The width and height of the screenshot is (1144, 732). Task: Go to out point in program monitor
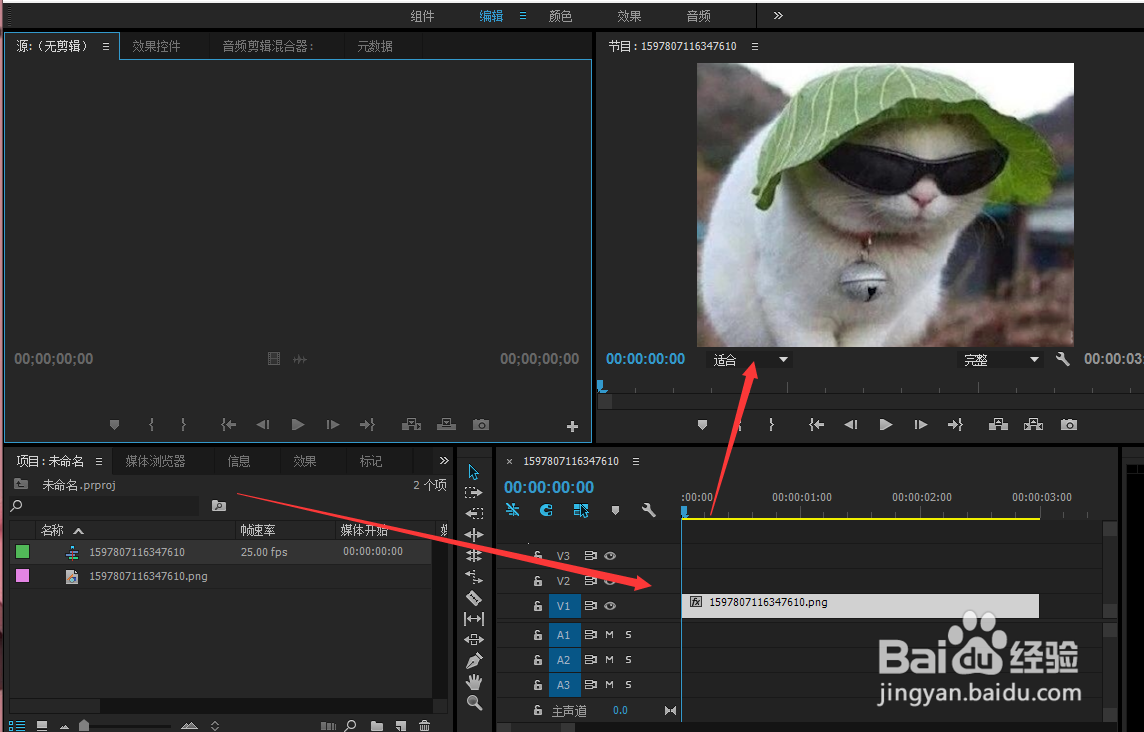coord(955,425)
